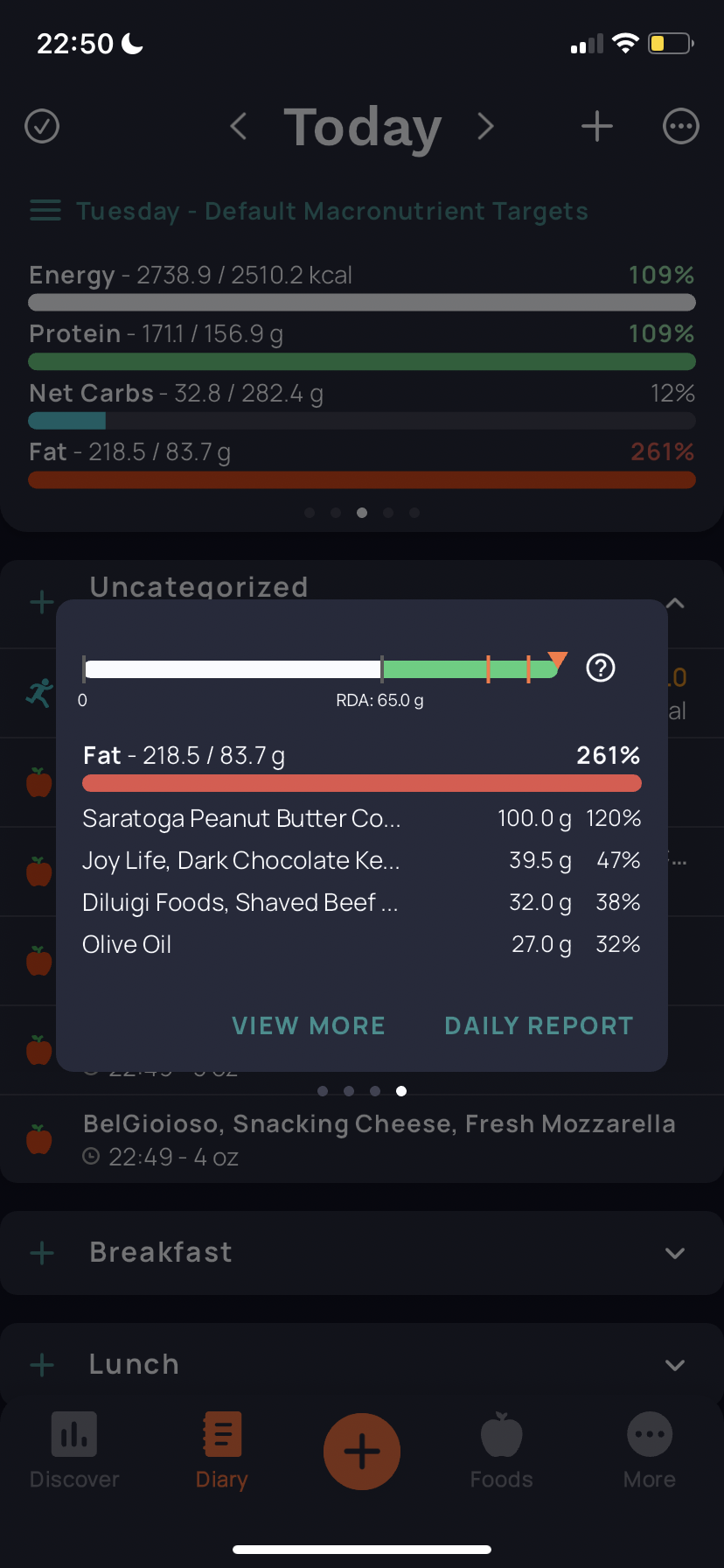Screen dimensions: 724x1568
Task: Select the third summary page dot
Action: (x=362, y=513)
